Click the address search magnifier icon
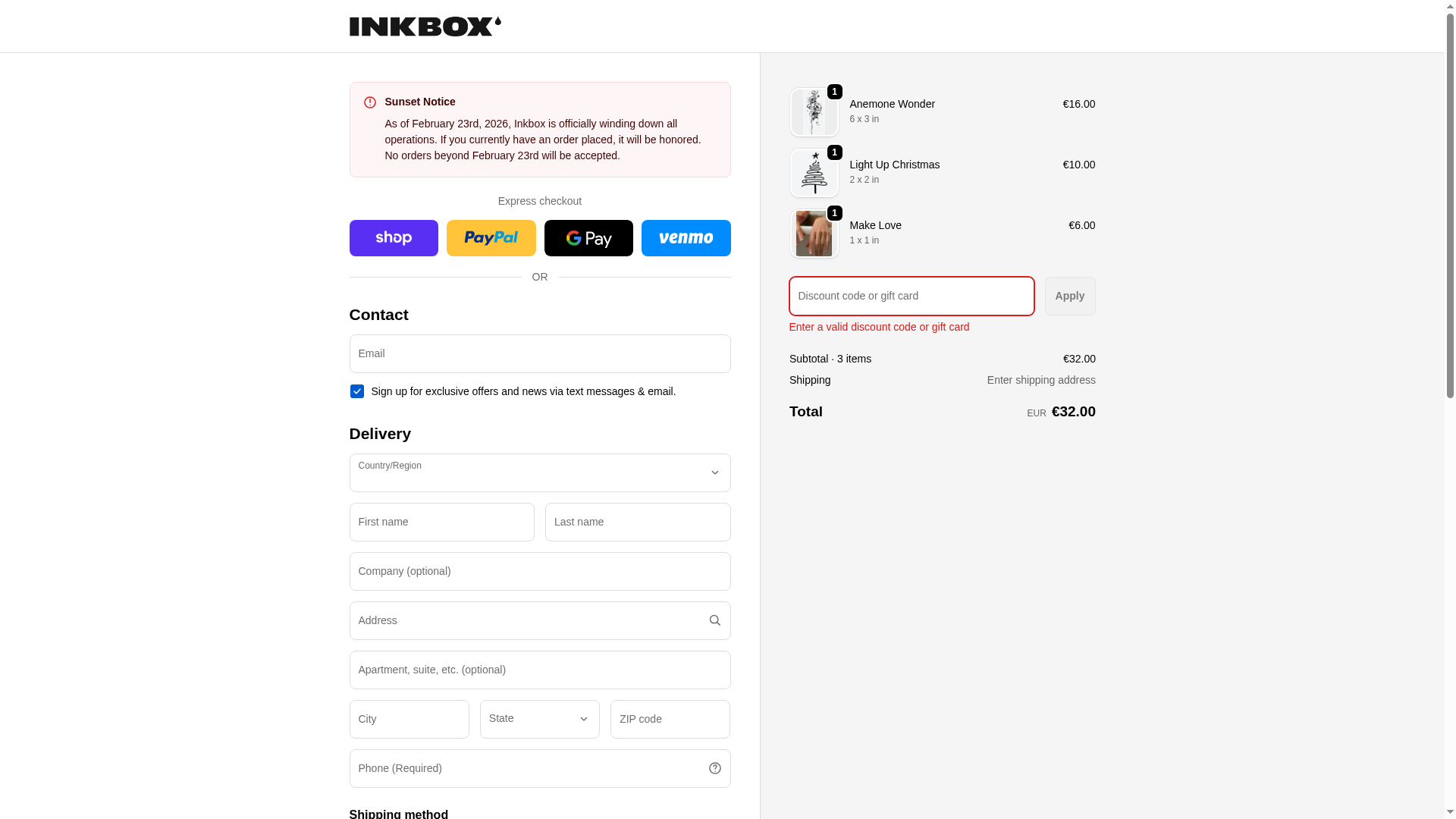 click(714, 620)
